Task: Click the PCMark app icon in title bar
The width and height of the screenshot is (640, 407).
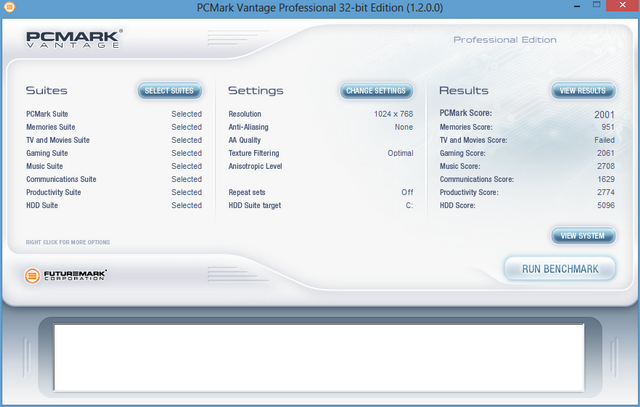Action: tap(9, 7)
